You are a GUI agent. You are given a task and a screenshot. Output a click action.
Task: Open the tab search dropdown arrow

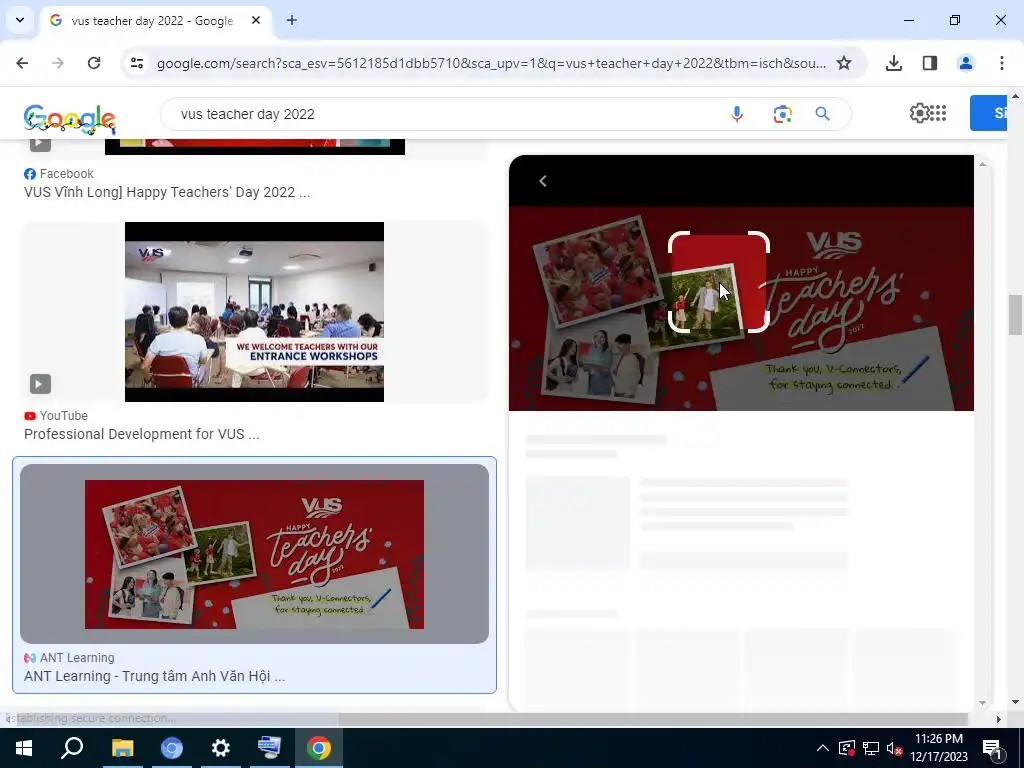point(20,20)
